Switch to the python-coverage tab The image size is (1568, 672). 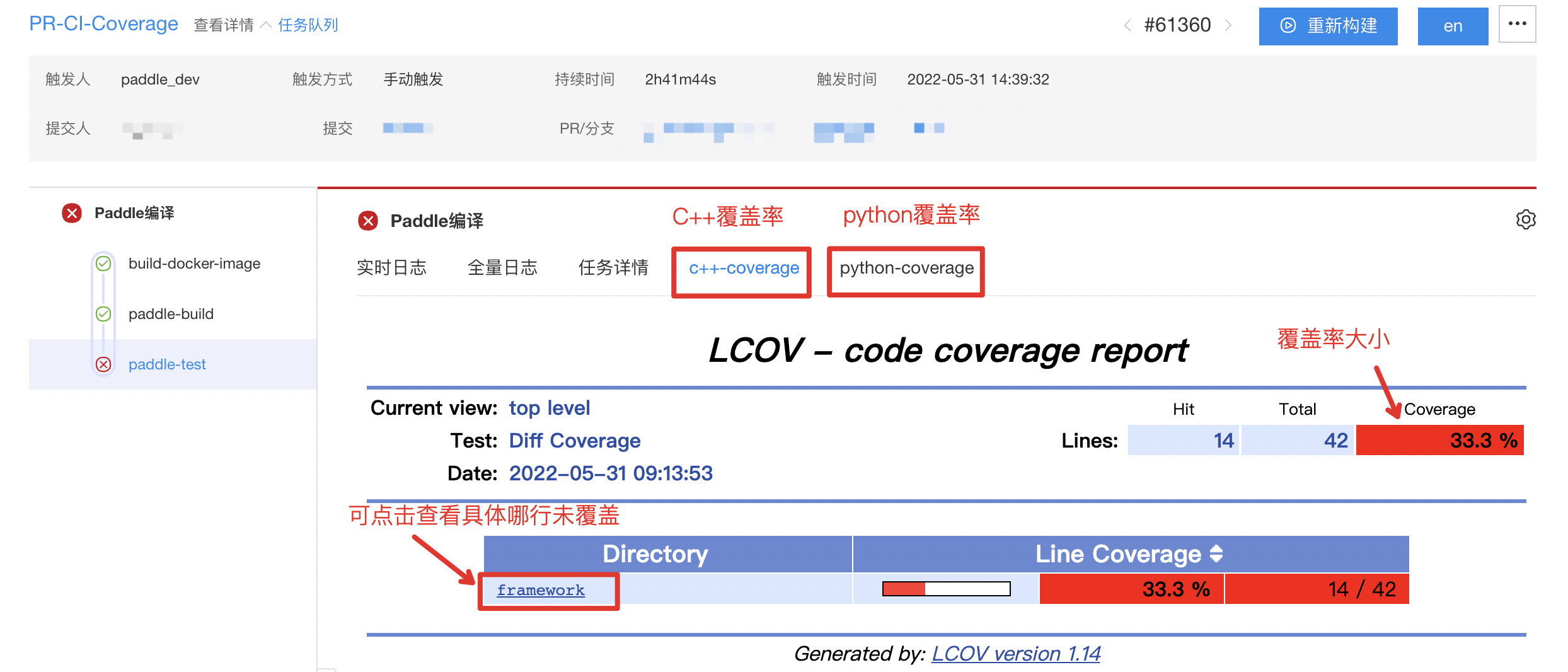(x=906, y=268)
